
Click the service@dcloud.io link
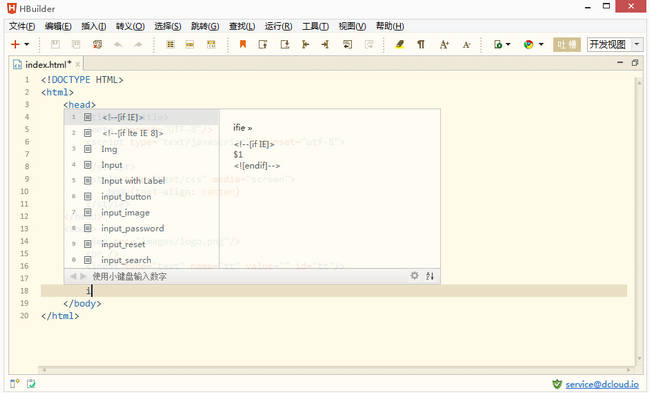click(602, 384)
